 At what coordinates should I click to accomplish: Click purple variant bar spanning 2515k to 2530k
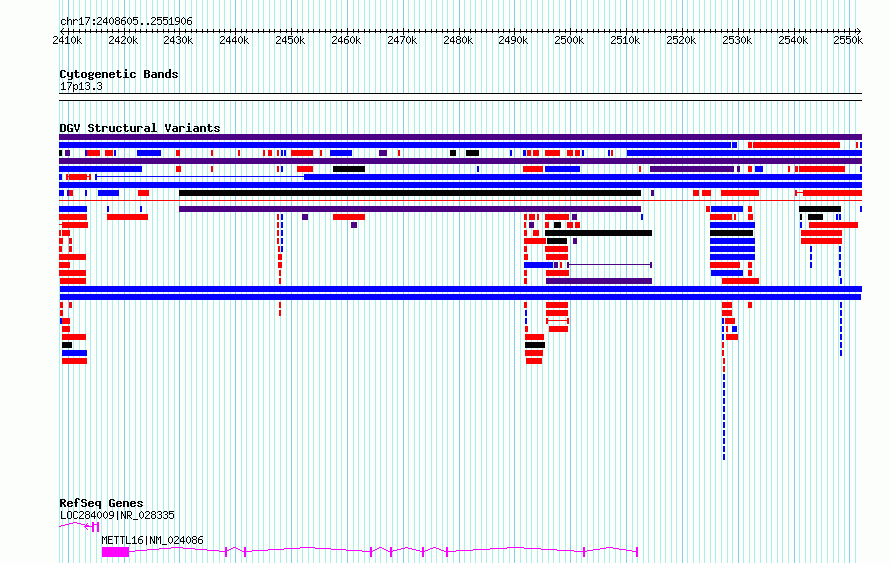pyautogui.click(x=692, y=169)
